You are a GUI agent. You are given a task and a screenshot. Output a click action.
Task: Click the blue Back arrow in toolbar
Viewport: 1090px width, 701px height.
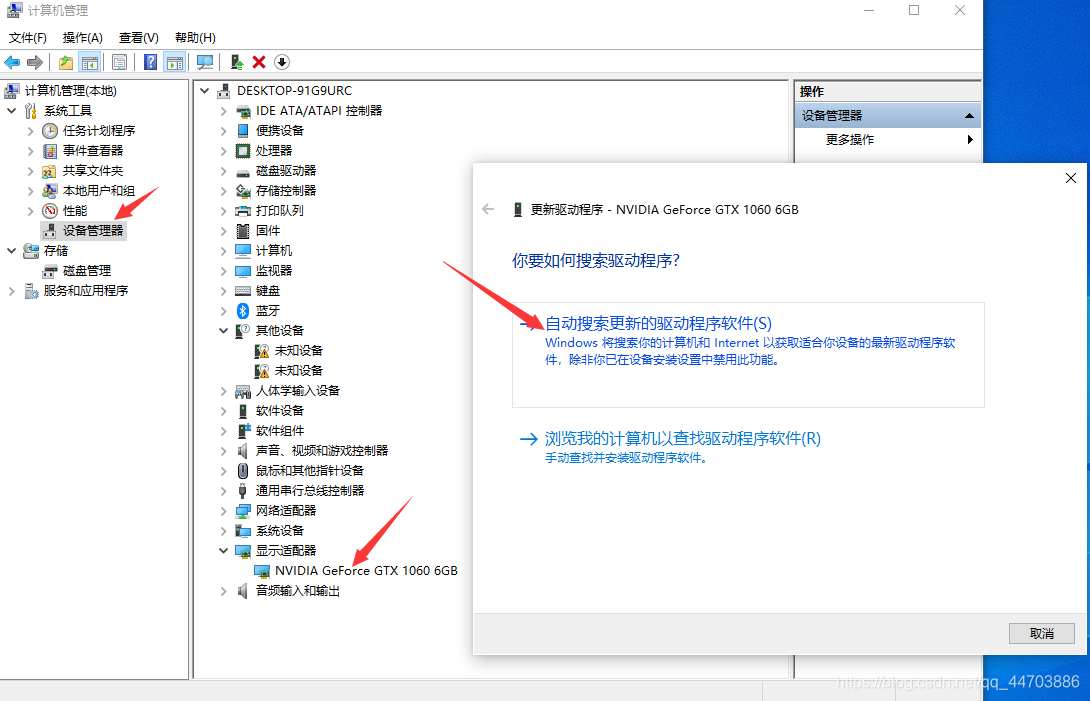[12, 63]
